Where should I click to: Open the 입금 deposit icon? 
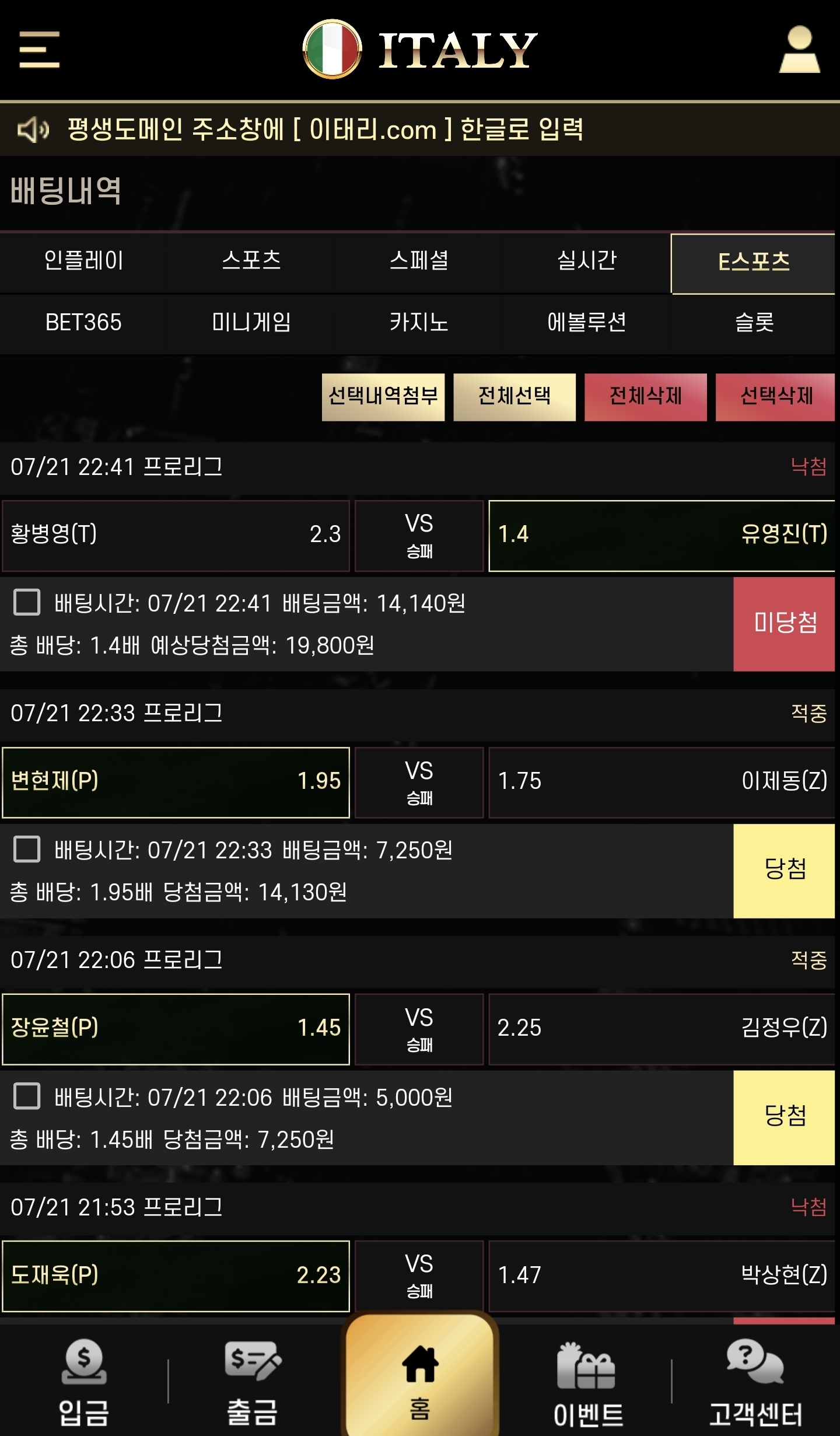[84, 1361]
